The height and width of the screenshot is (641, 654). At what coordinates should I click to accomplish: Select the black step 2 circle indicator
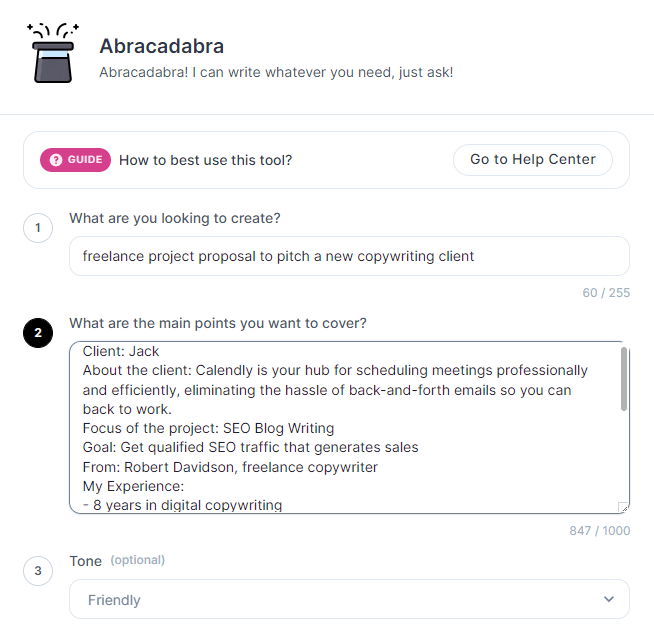pyautogui.click(x=38, y=333)
